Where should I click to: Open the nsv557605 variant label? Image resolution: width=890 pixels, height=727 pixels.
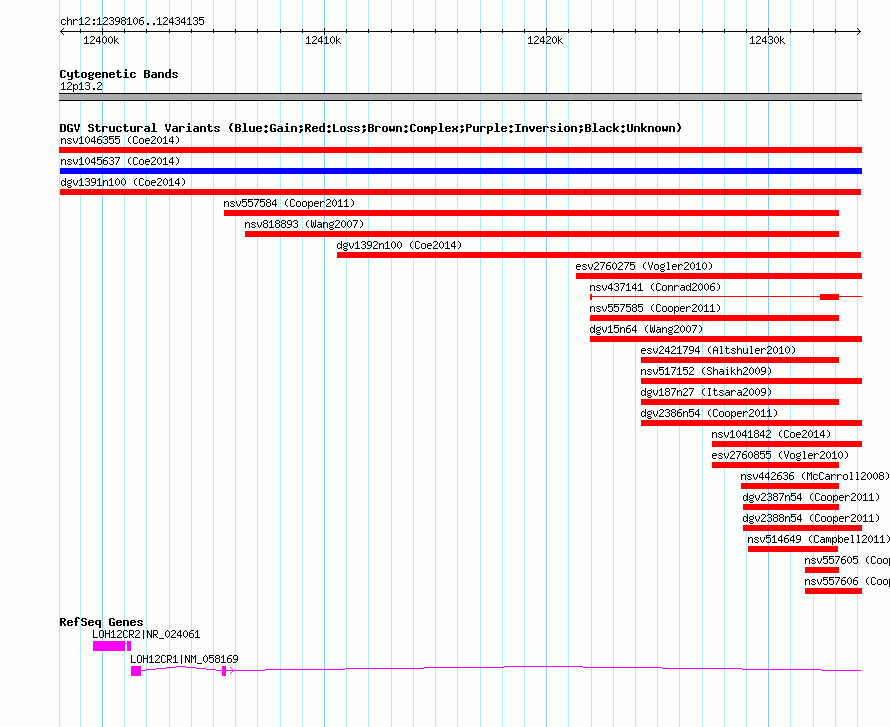point(846,560)
